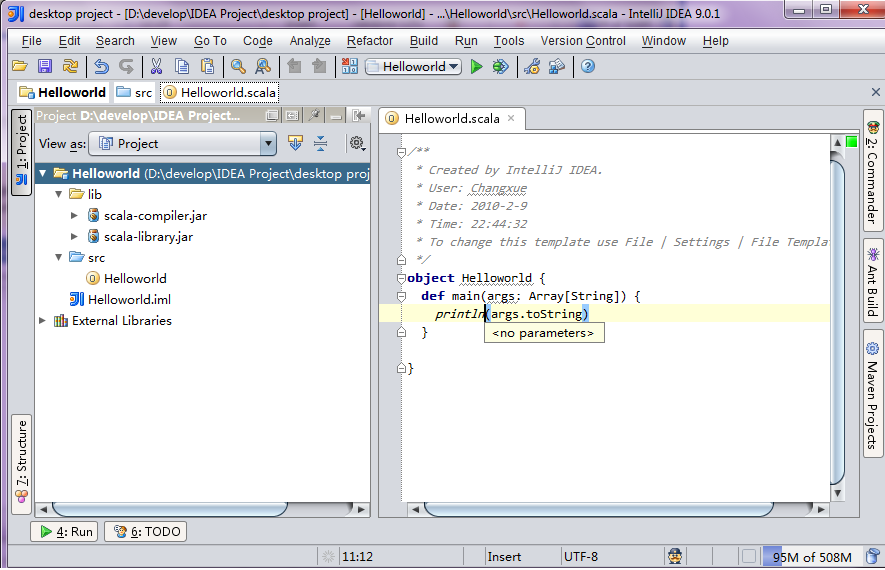
Task: Open the 4: Run tool window button
Action: 64,532
